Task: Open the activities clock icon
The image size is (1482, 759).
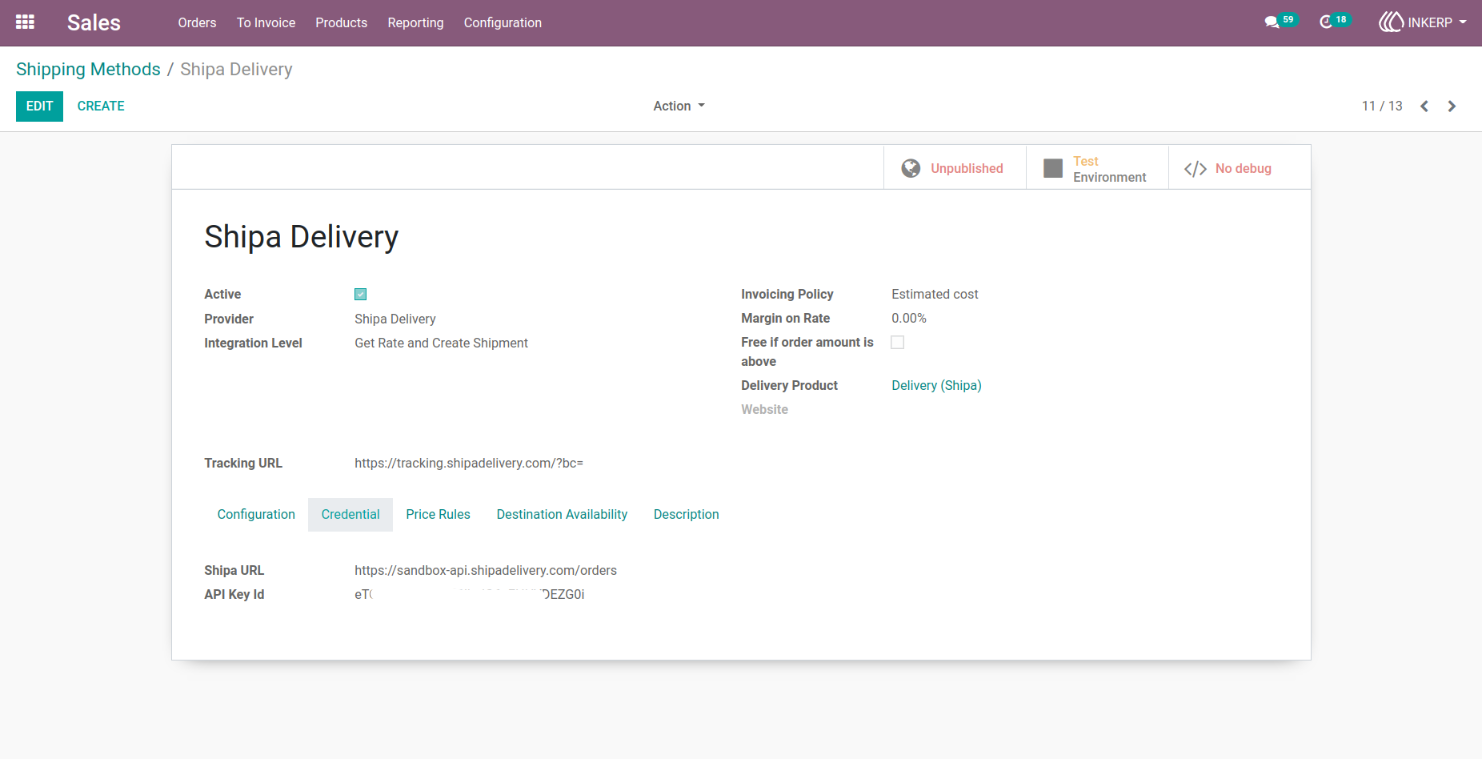Action: point(1326,22)
